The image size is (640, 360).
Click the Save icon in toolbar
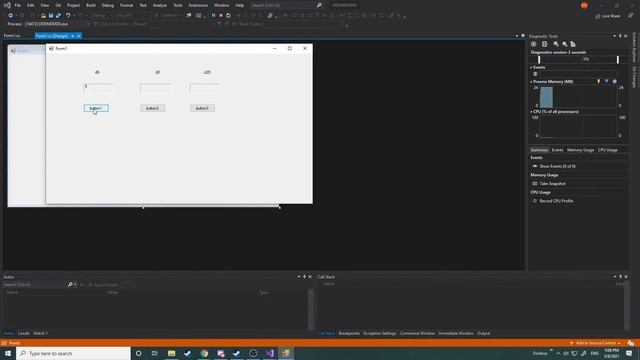point(51,16)
